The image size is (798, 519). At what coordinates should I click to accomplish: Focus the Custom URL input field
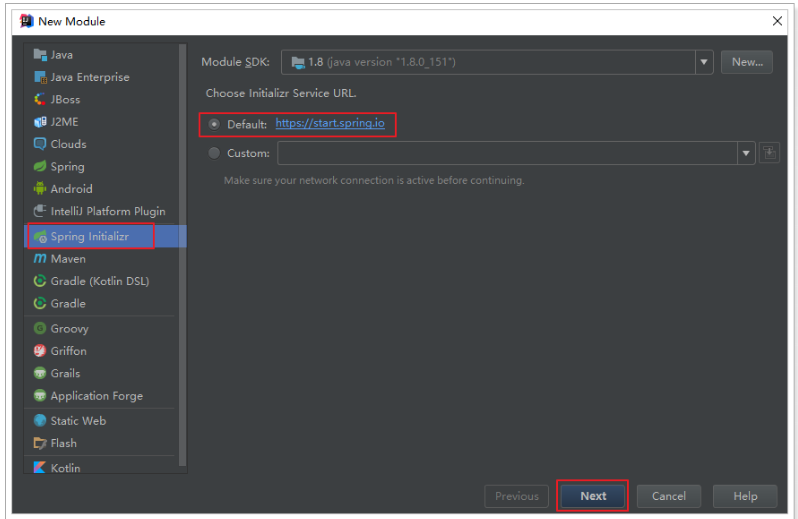[507, 153]
